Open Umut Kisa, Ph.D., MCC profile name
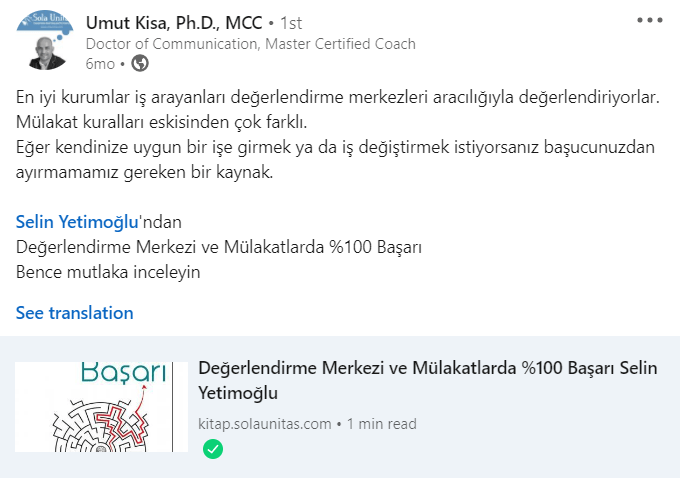 [x=172, y=22]
